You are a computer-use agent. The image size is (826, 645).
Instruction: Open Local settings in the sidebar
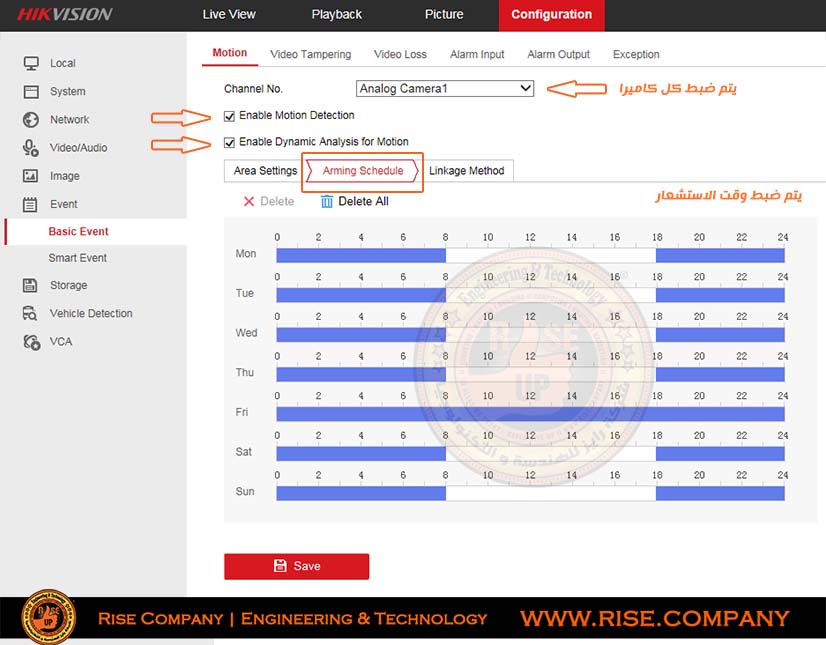click(63, 63)
